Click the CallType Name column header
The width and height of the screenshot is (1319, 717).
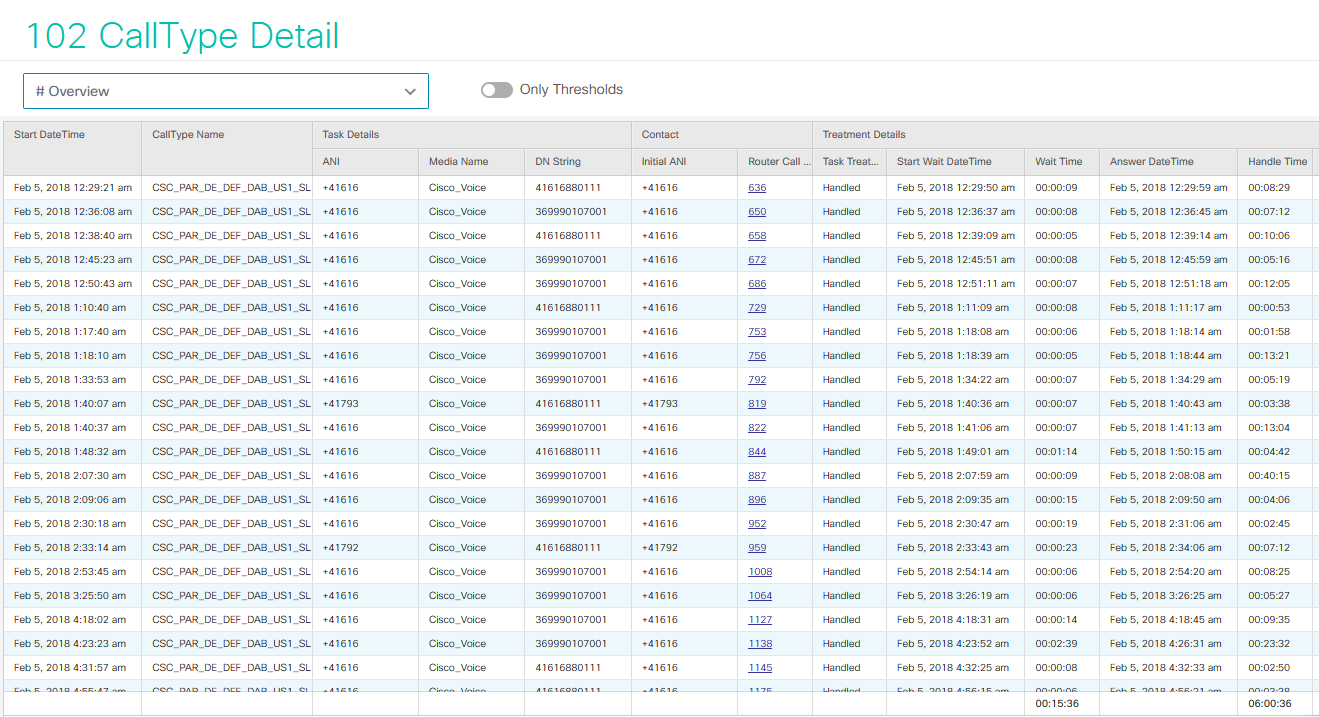226,148
